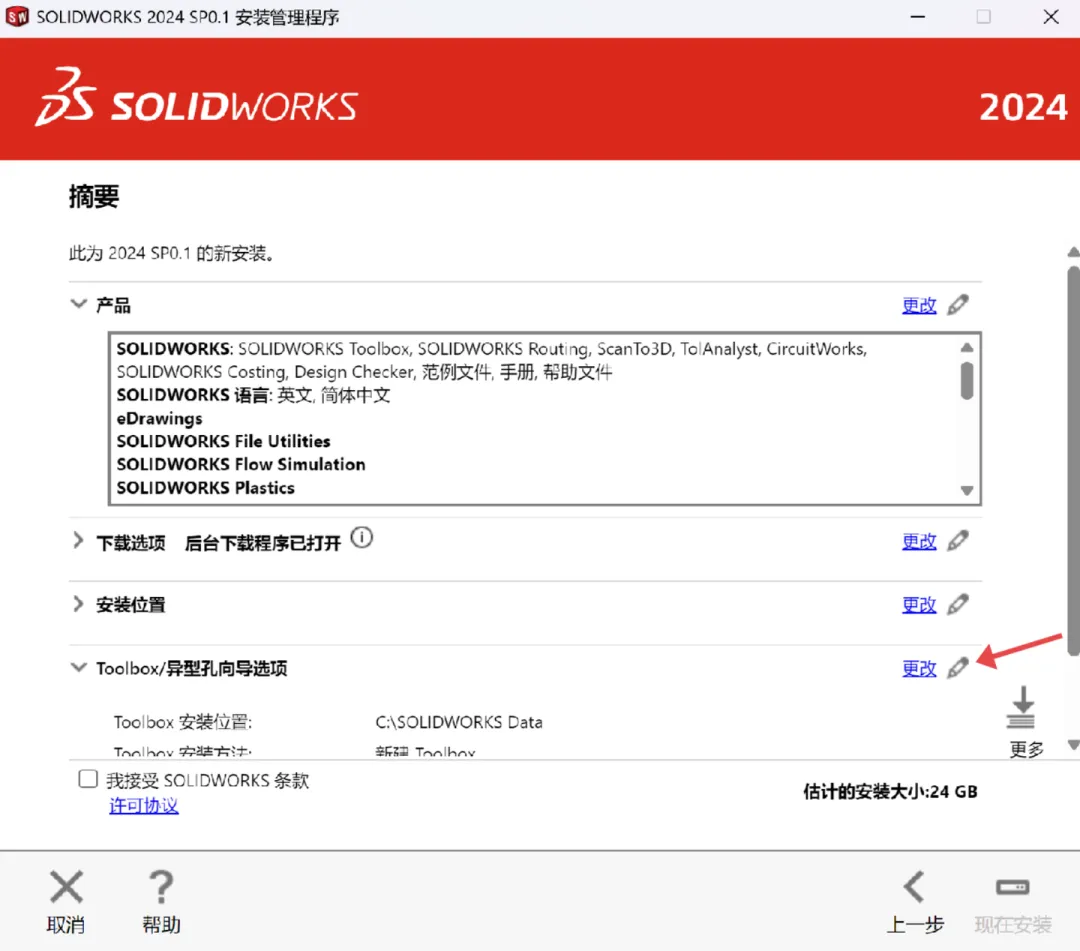1080x951 pixels.
Task: Click 更改 link for Toolbox/异型孔向导选项
Action: coord(920,668)
